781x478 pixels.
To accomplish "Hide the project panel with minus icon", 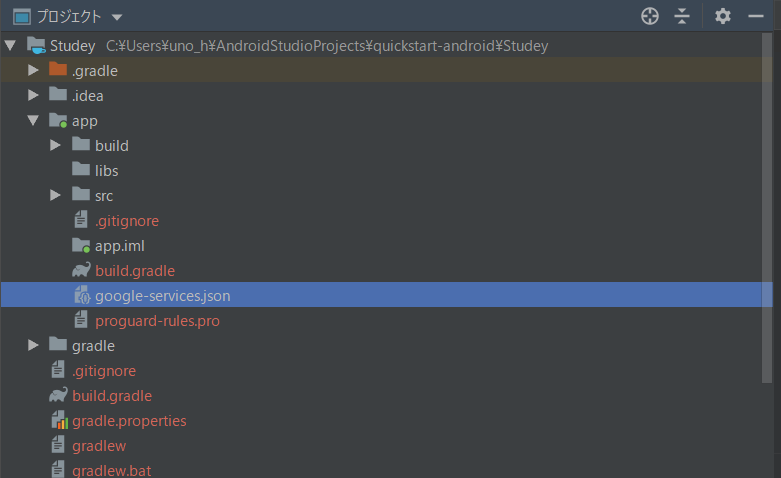I will (756, 16).
